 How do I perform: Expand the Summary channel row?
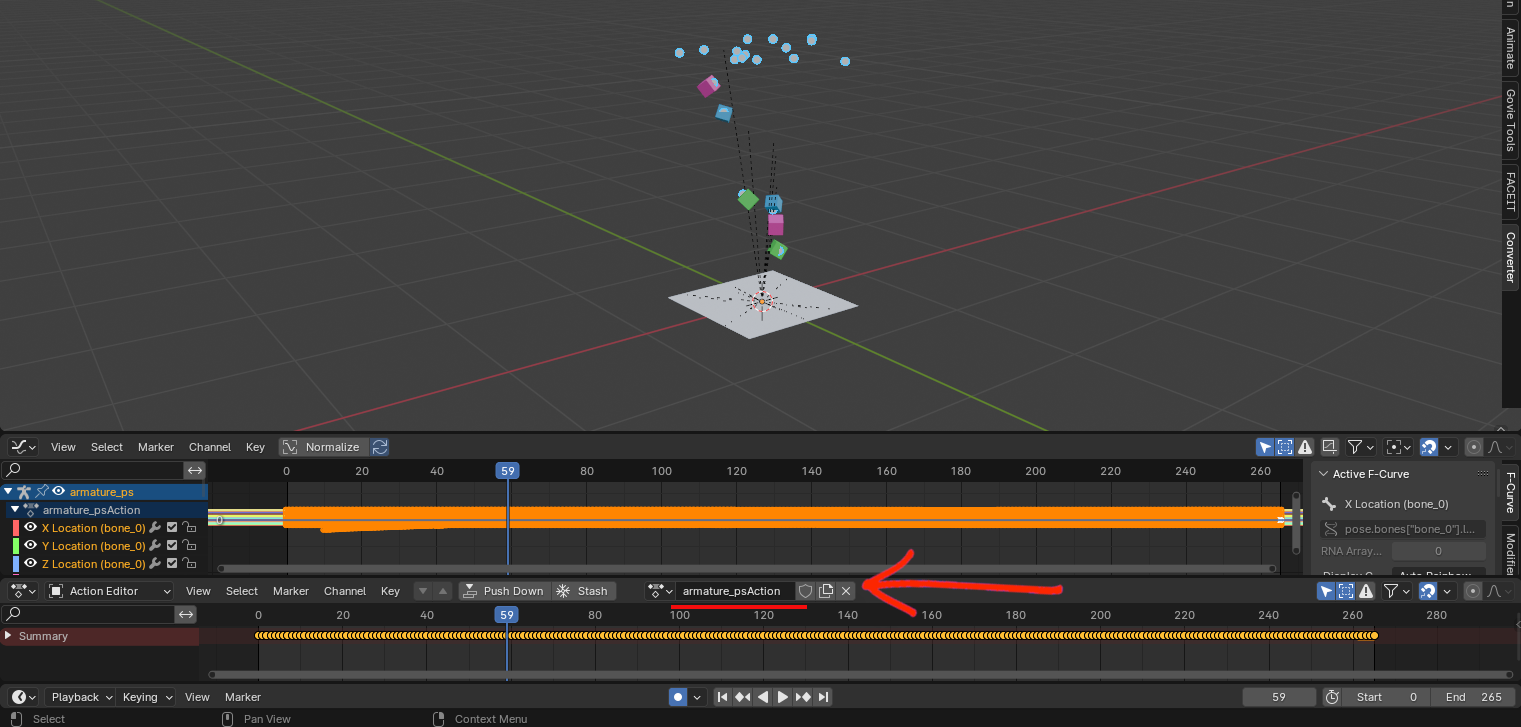click(x=9, y=636)
